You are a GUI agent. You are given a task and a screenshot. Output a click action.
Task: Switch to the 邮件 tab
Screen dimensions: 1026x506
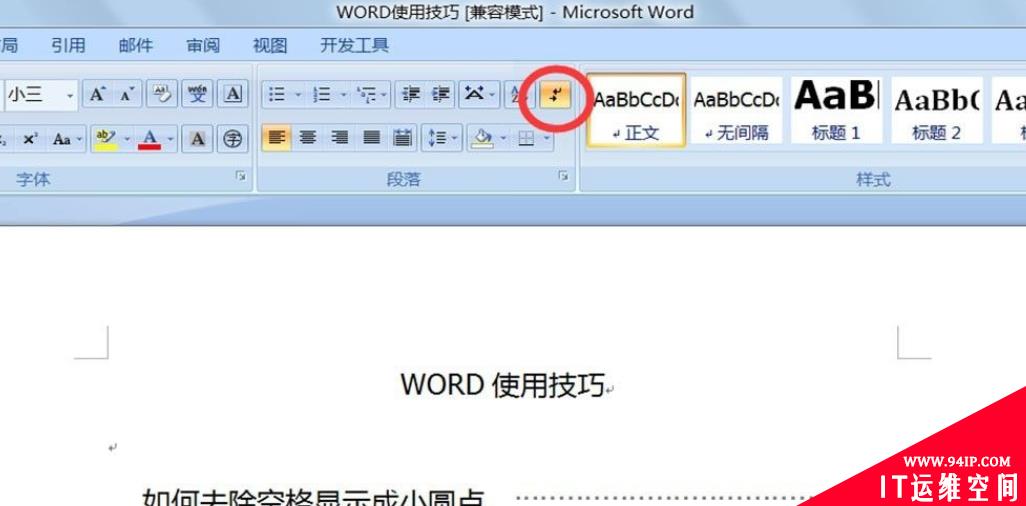click(x=135, y=45)
